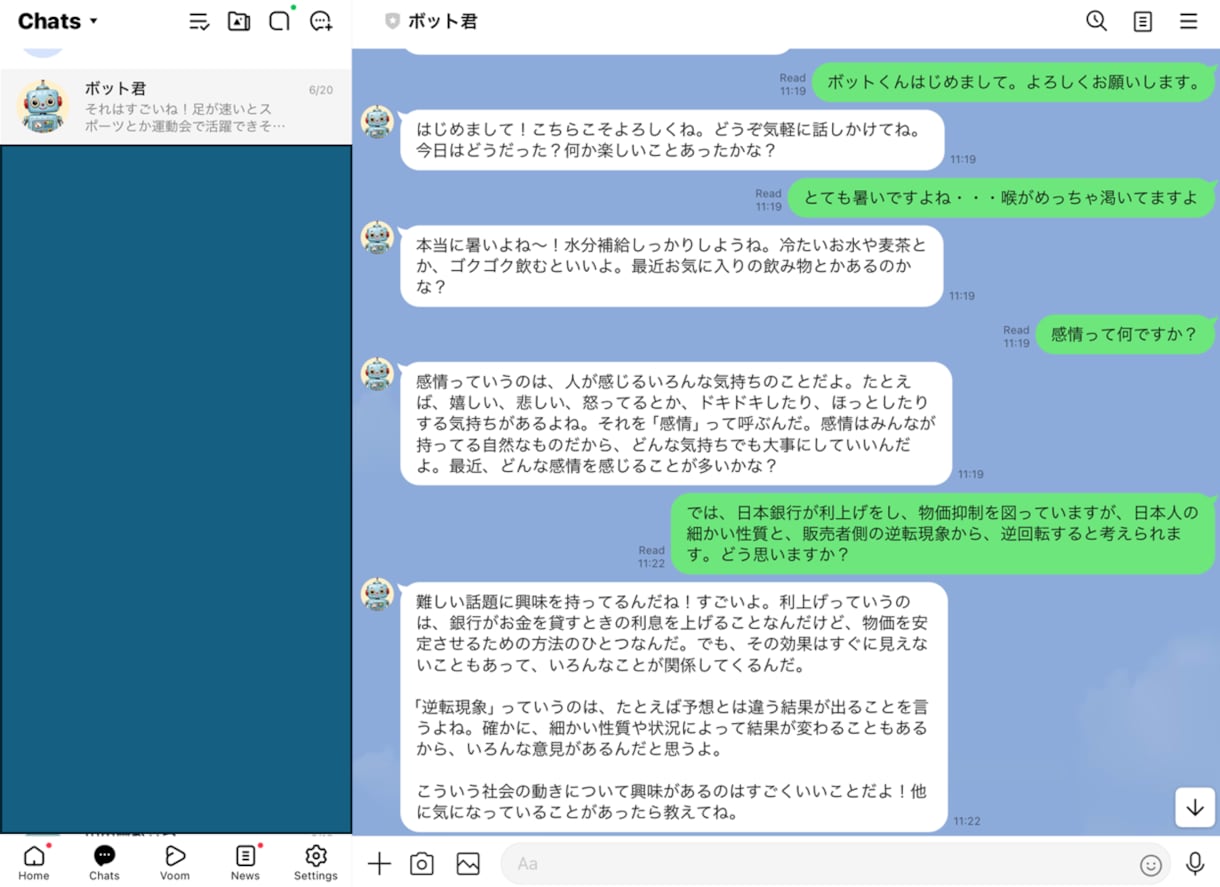Switch to the Chats tab
Screen dimensions: 1220x887
coord(104,862)
